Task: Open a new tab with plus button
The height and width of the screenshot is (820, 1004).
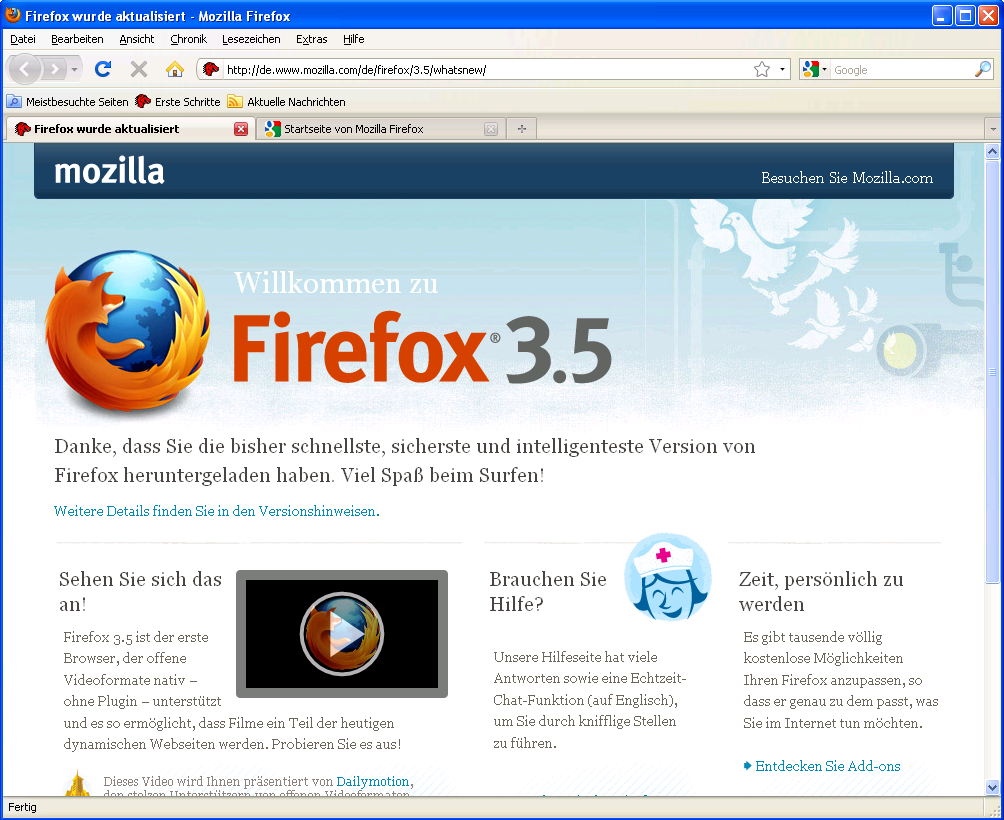Action: coord(522,129)
